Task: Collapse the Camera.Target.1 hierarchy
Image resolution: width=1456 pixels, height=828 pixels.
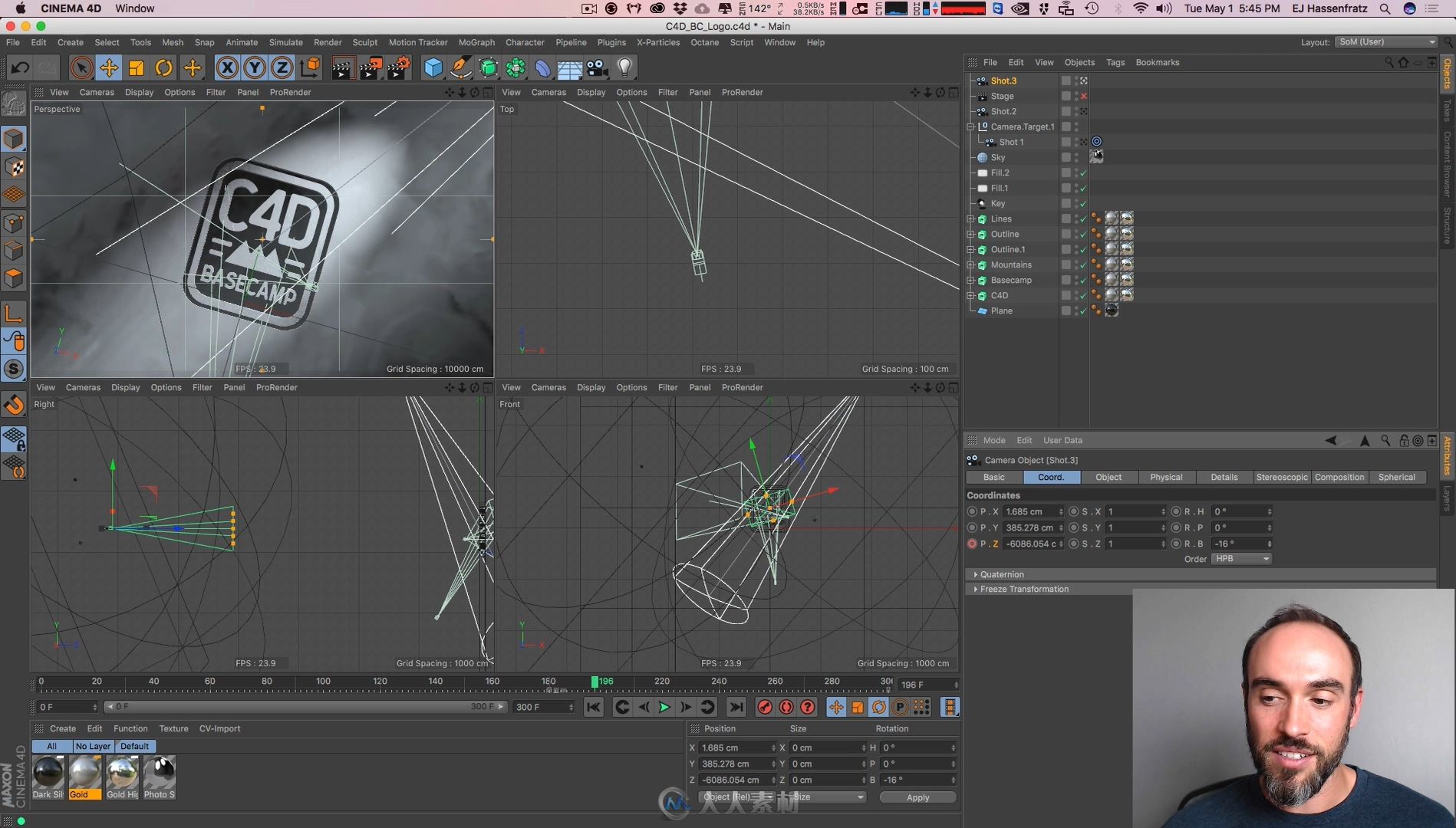Action: [970, 127]
